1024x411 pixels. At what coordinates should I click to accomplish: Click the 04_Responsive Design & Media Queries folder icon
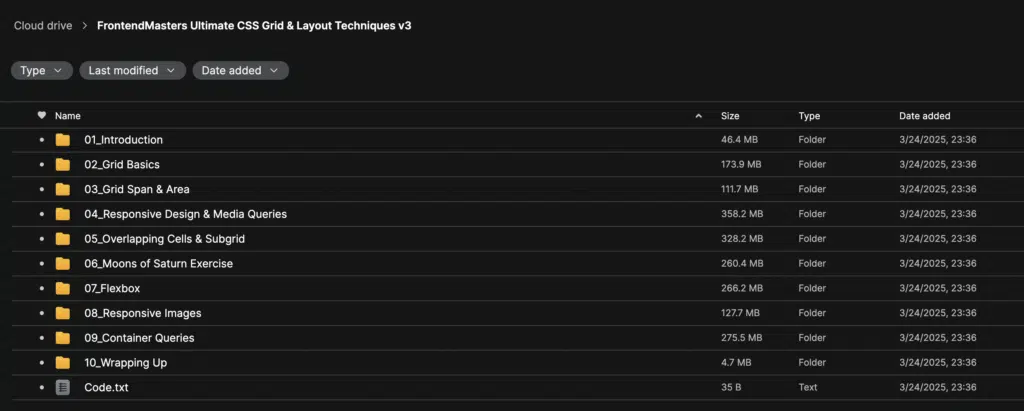tap(63, 214)
